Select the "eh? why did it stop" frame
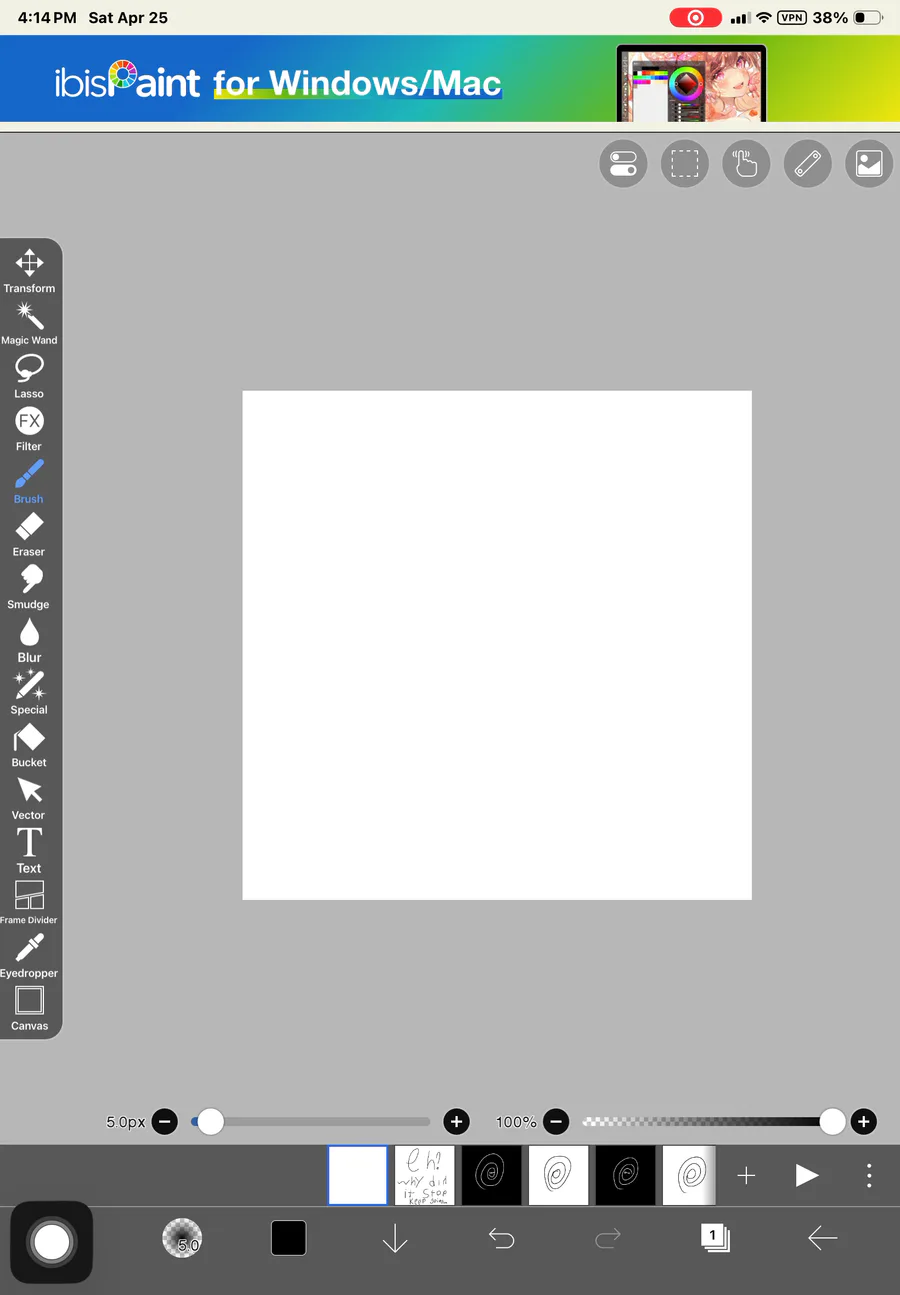This screenshot has height=1295, width=900. click(x=425, y=1175)
